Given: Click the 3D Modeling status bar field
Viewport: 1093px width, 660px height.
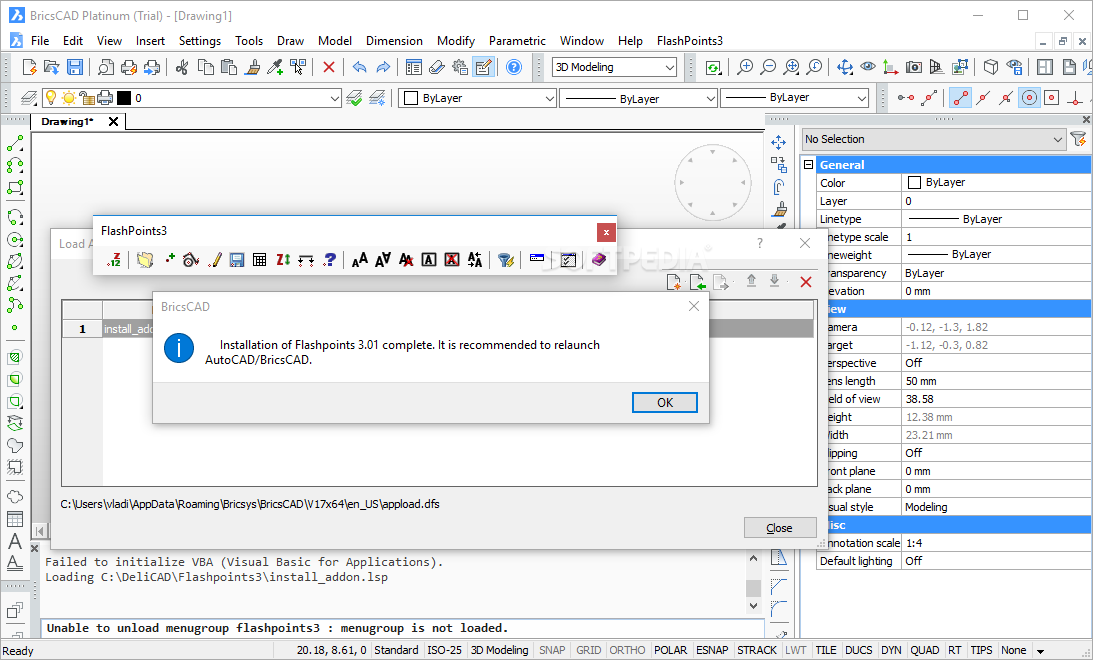Looking at the screenshot, I should [x=499, y=650].
